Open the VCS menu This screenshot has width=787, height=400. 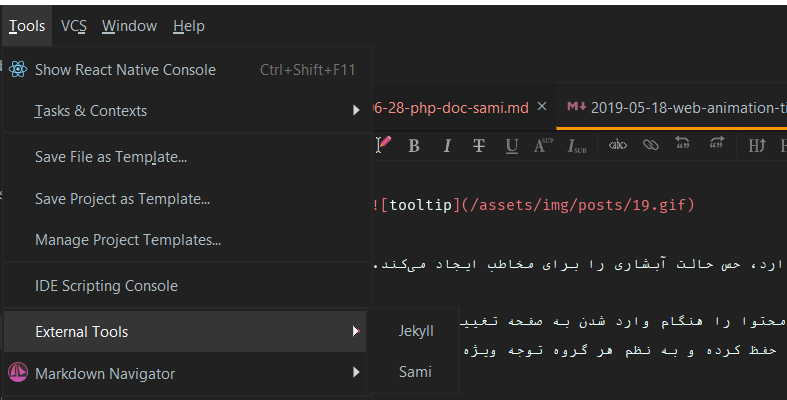(x=74, y=26)
